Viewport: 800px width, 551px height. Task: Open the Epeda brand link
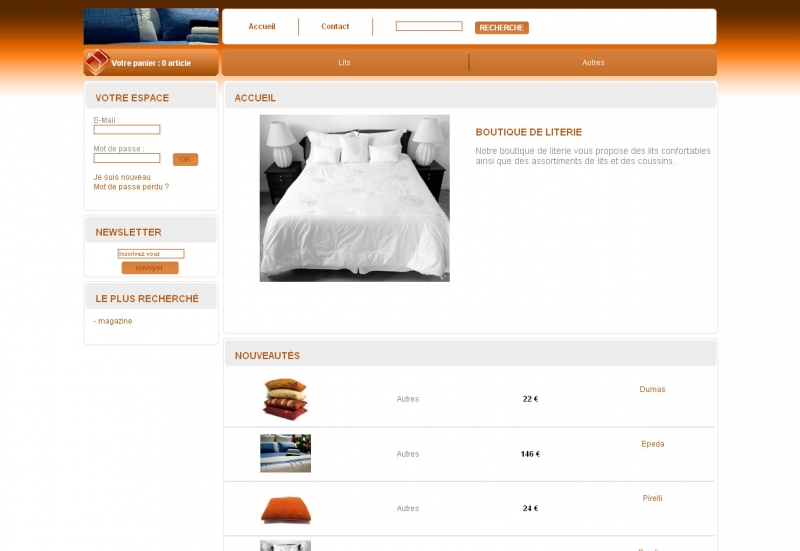click(x=653, y=444)
